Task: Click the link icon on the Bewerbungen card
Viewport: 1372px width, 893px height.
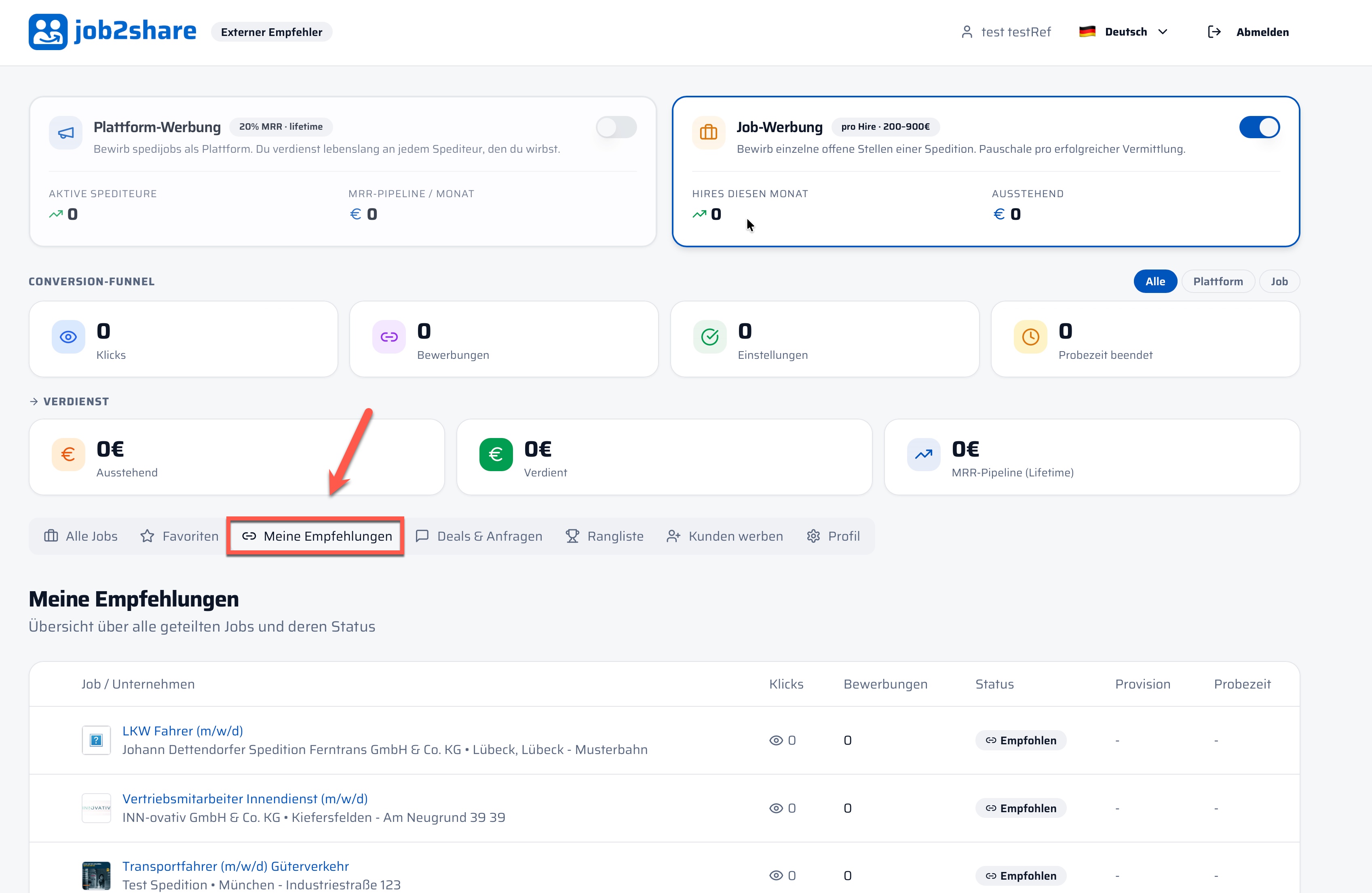Action: 389,337
